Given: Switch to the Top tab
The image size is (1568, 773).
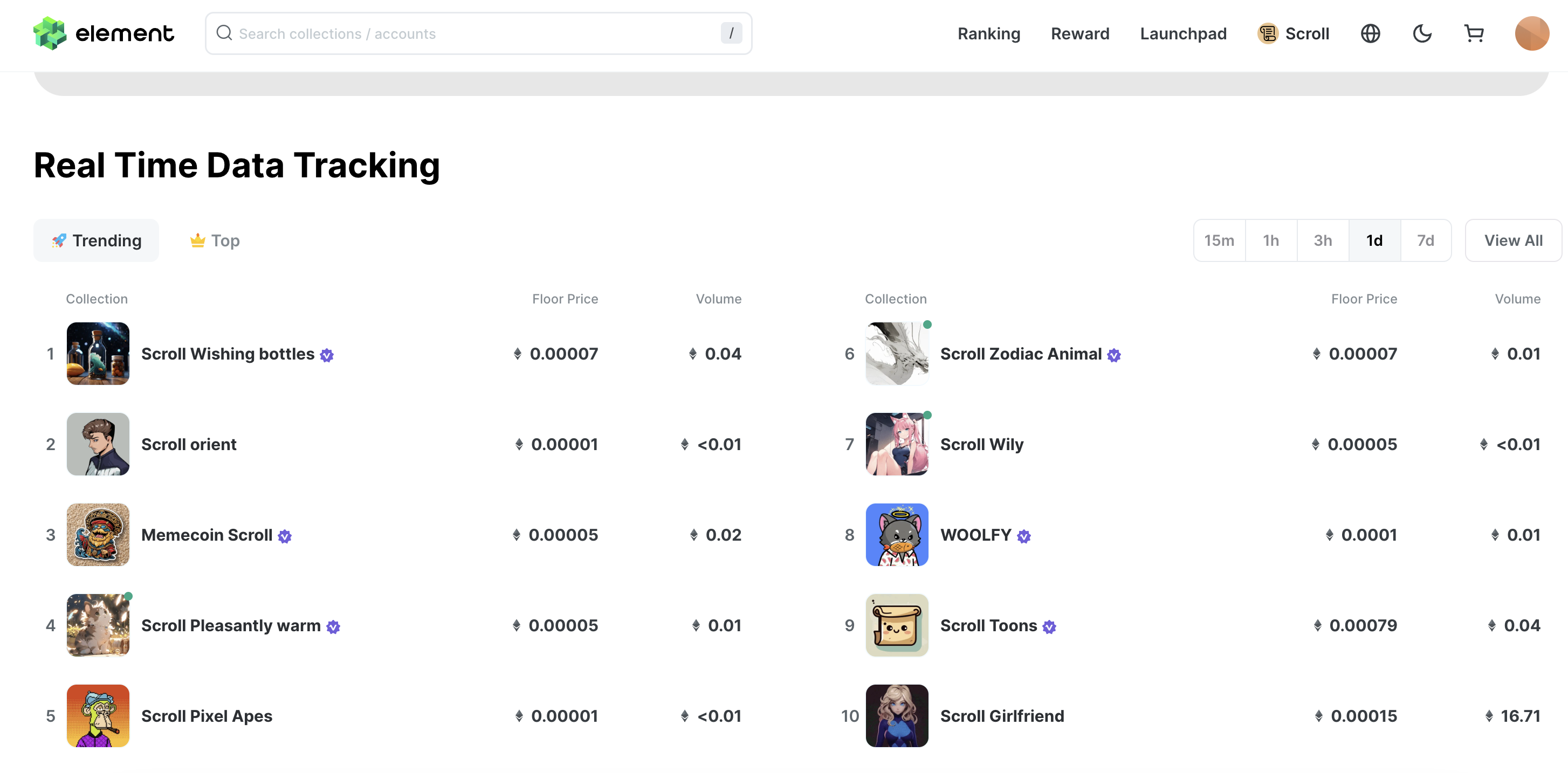Looking at the screenshot, I should pos(214,240).
